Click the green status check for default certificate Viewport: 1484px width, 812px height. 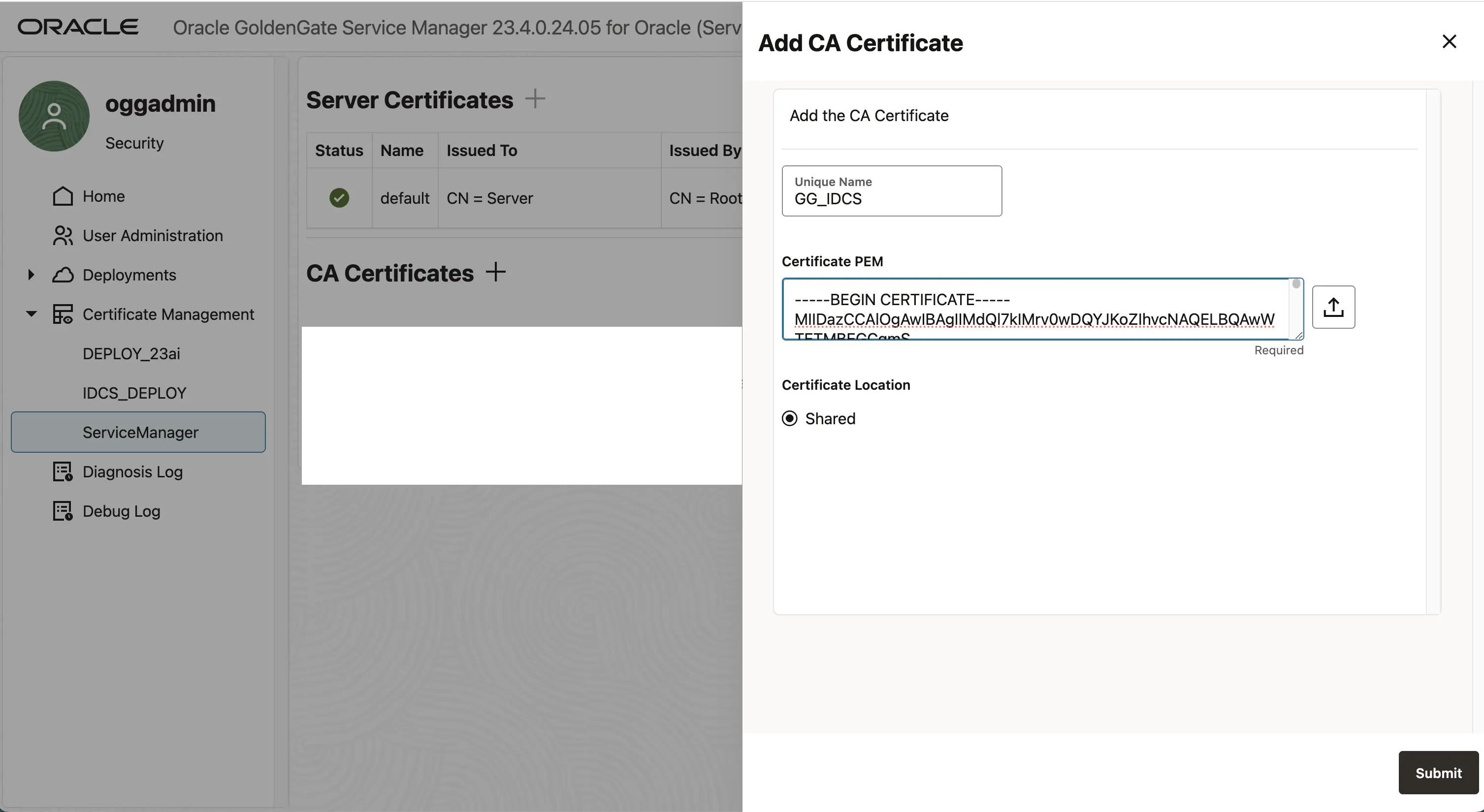[x=339, y=197]
